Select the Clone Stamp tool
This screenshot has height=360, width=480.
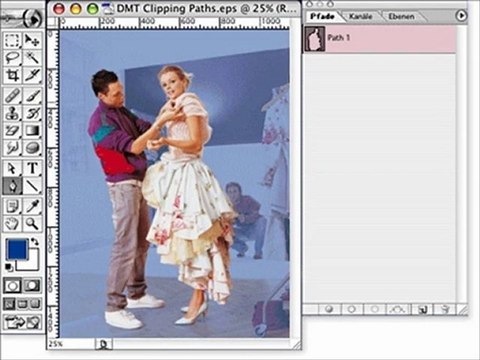(x=12, y=114)
